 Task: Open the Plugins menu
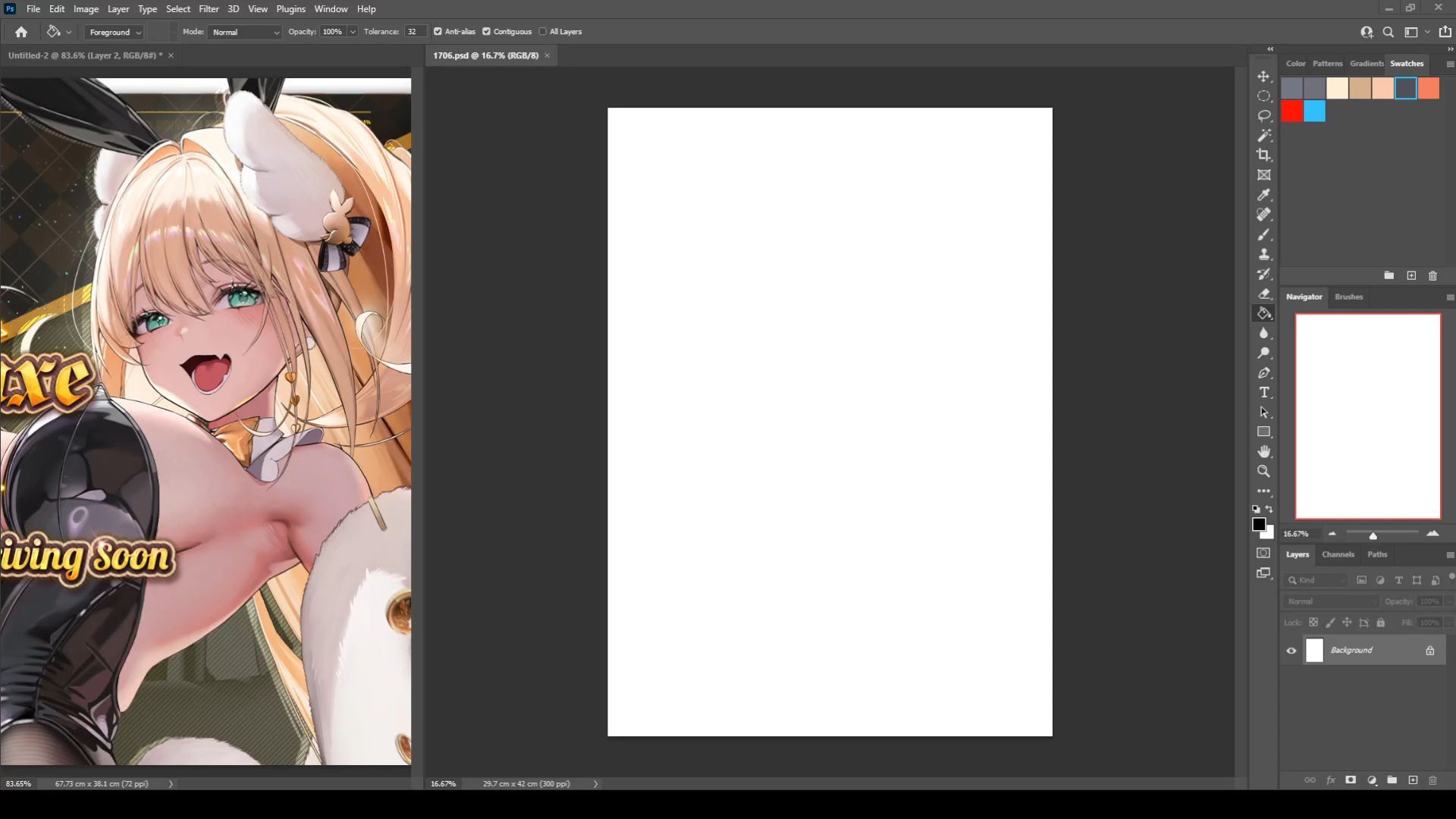(x=290, y=9)
